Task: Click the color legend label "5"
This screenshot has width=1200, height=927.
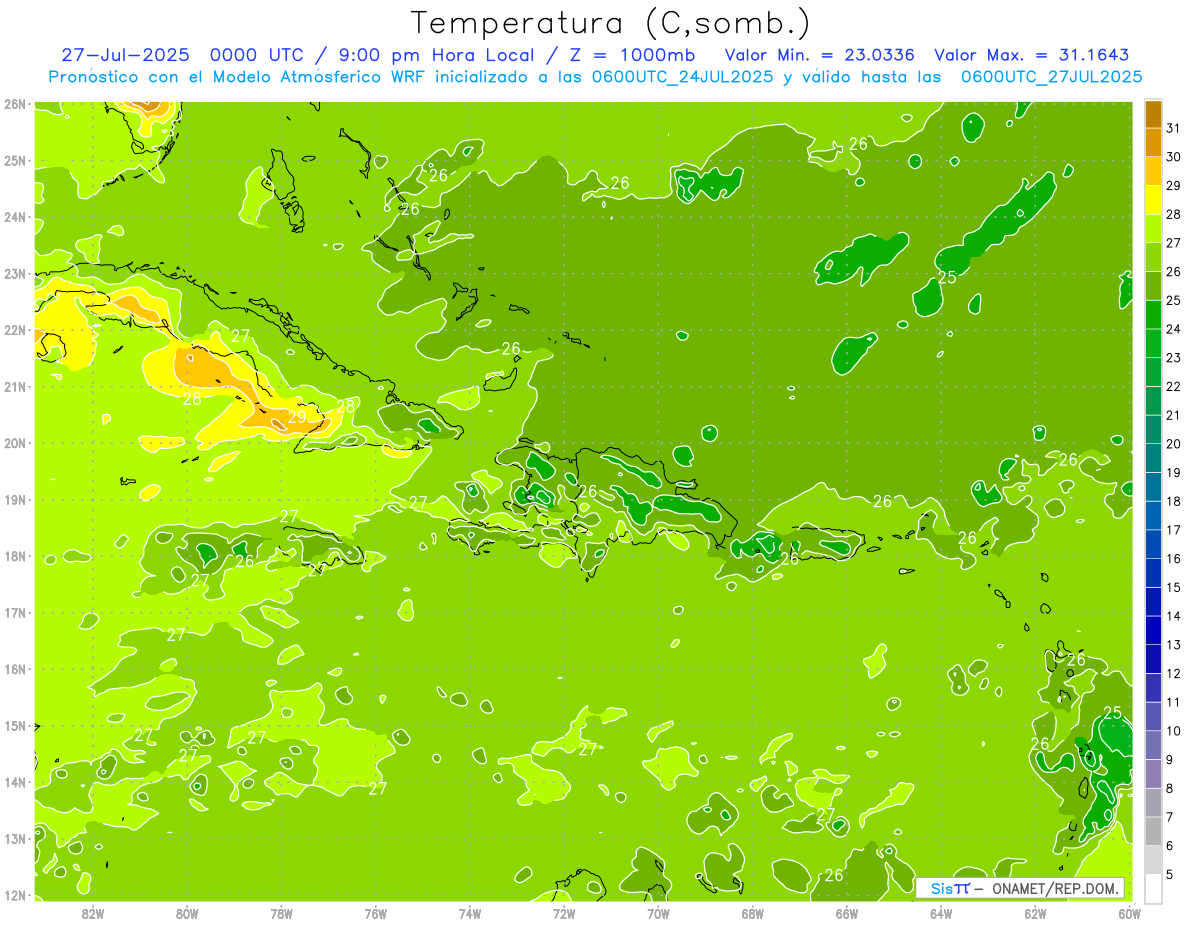Action: coord(1169,875)
